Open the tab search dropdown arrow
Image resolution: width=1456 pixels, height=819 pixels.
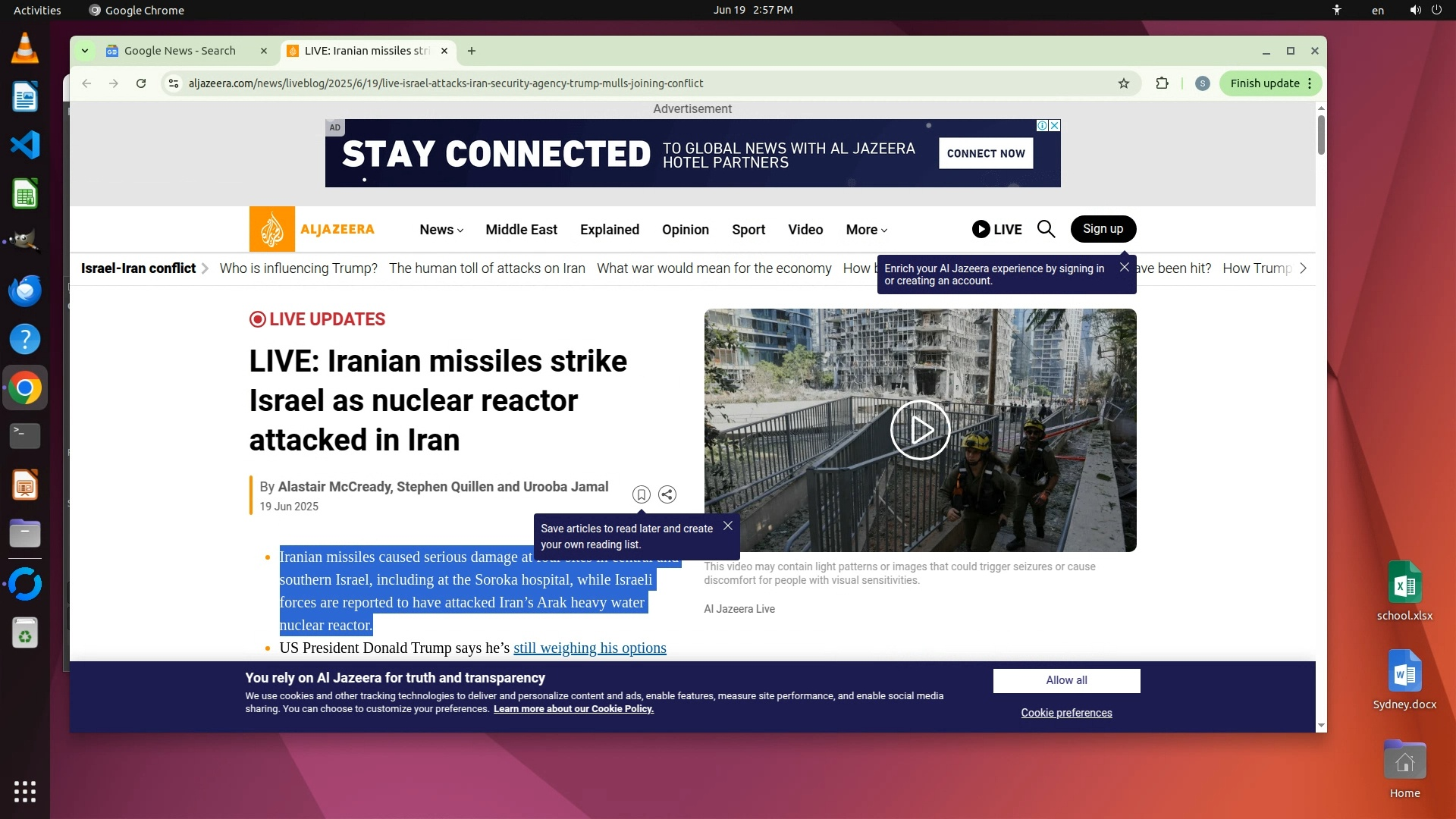(85, 51)
